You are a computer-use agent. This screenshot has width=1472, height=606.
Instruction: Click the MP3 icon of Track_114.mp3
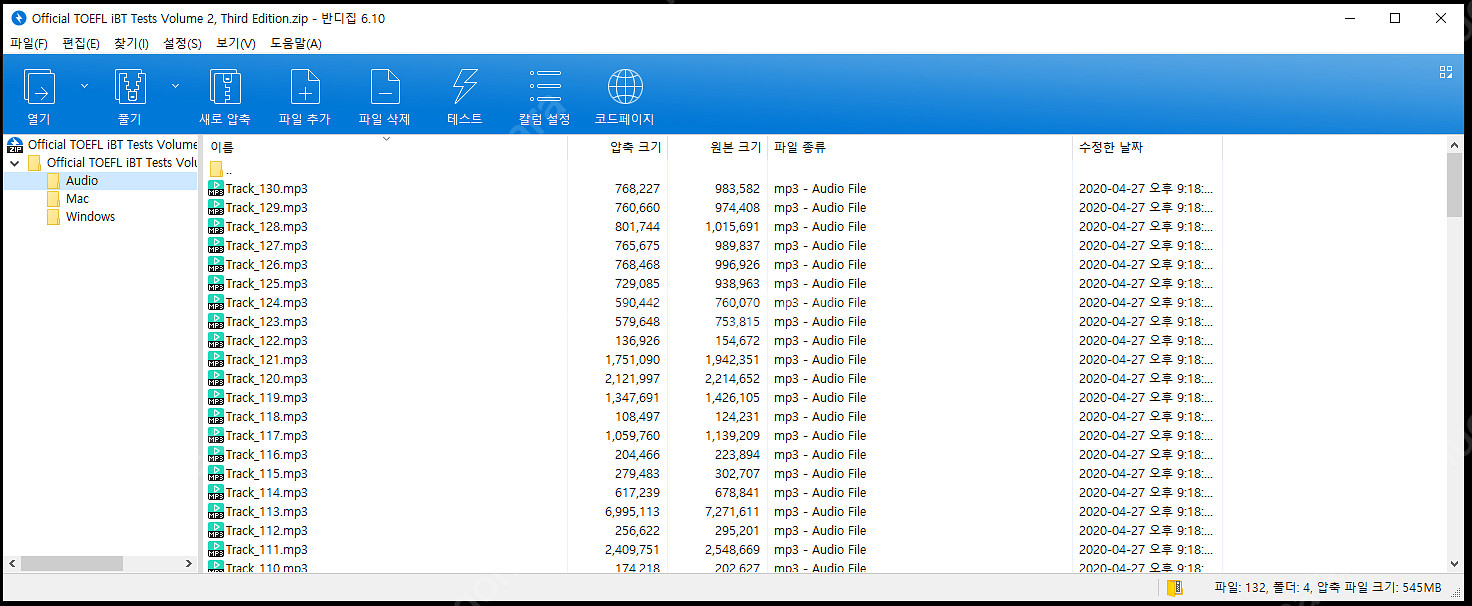click(x=216, y=493)
